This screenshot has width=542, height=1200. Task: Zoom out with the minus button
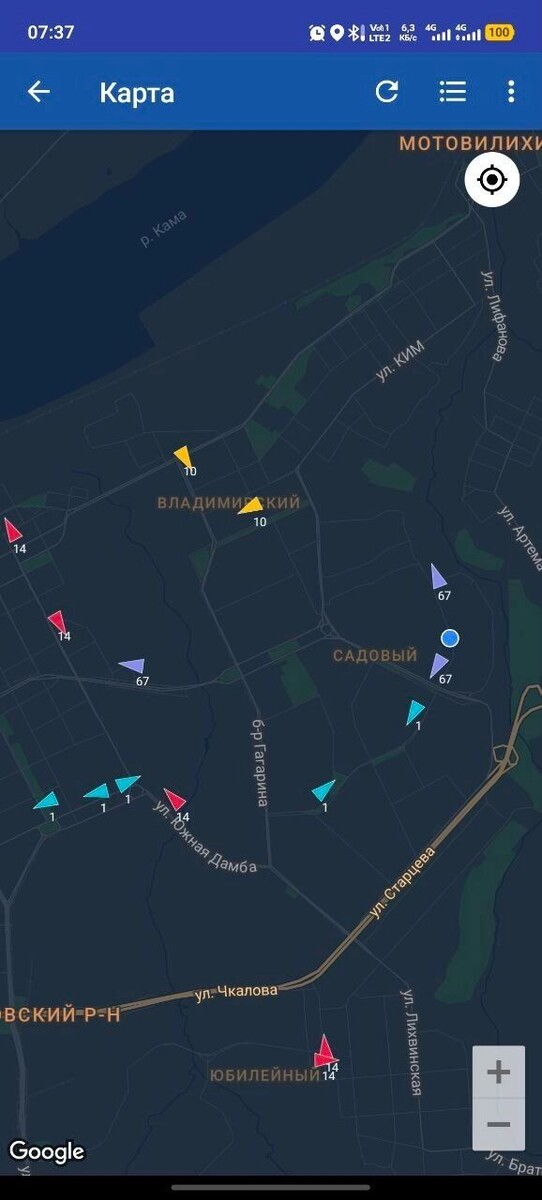[x=498, y=1125]
